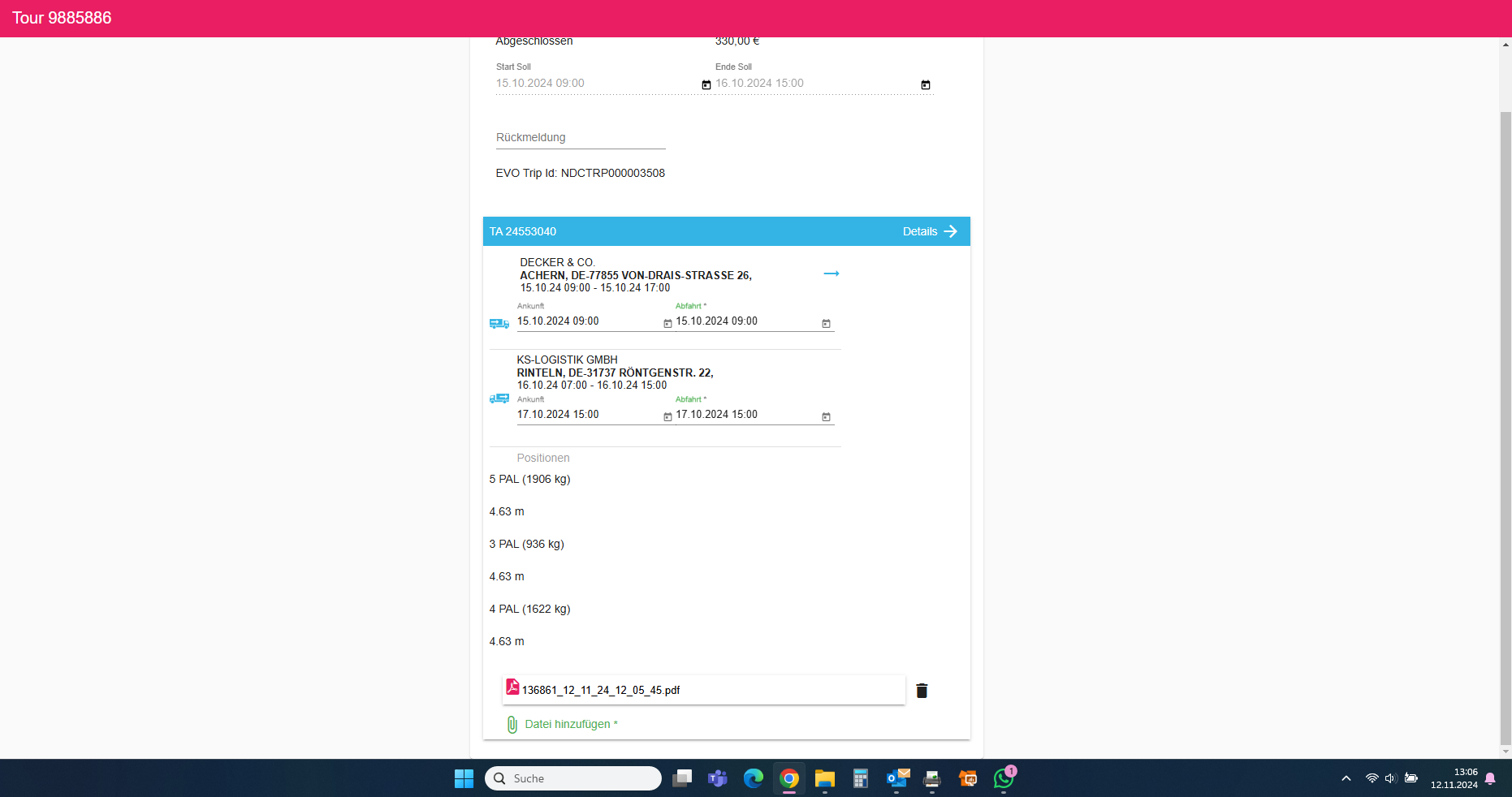Click position 5 PAL (1906 kg)
The image size is (1512, 797).
pos(530,479)
